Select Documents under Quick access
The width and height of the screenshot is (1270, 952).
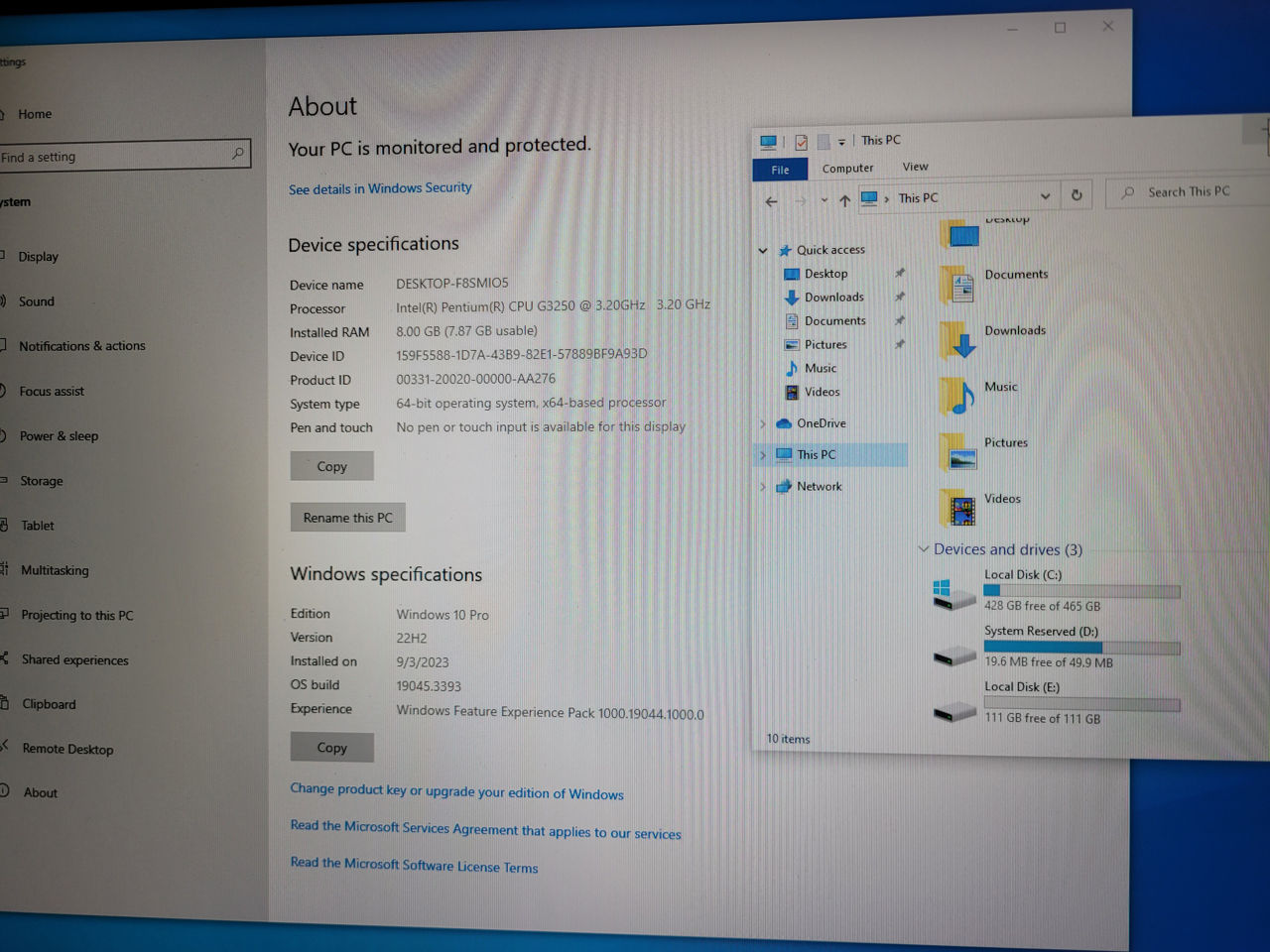pos(834,321)
